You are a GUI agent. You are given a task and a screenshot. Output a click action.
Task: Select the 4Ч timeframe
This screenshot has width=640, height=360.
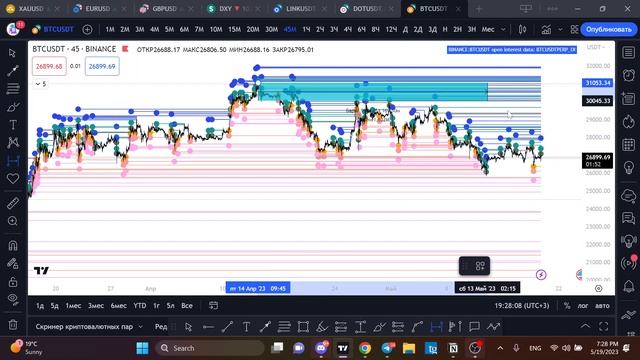pyautogui.click(x=348, y=29)
